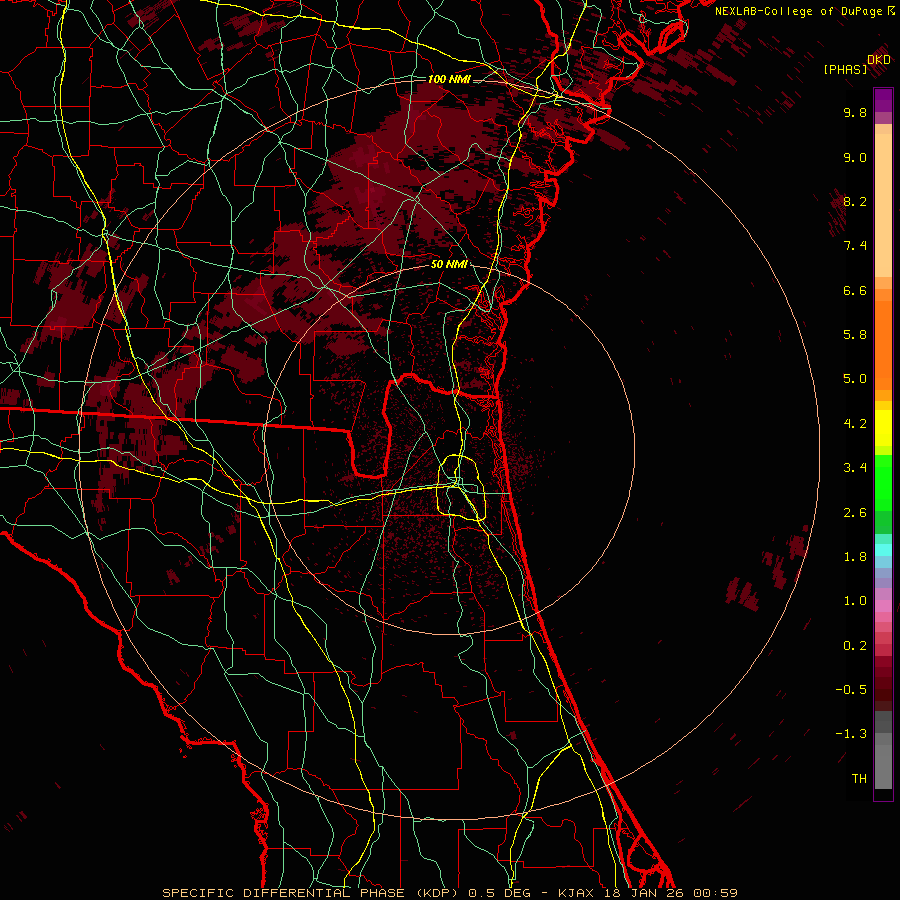Click the 5.0 legend value
This screenshot has width=900, height=900.
pyautogui.click(x=855, y=379)
